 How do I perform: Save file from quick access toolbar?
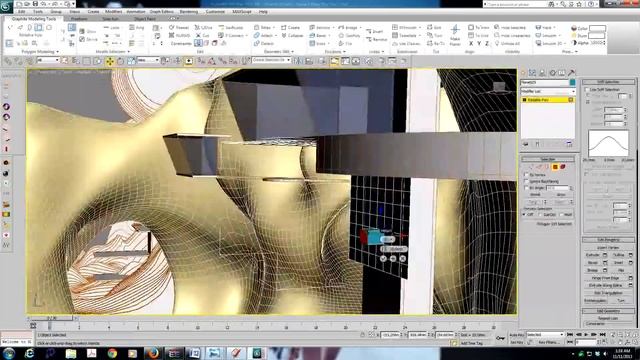click(35, 4)
